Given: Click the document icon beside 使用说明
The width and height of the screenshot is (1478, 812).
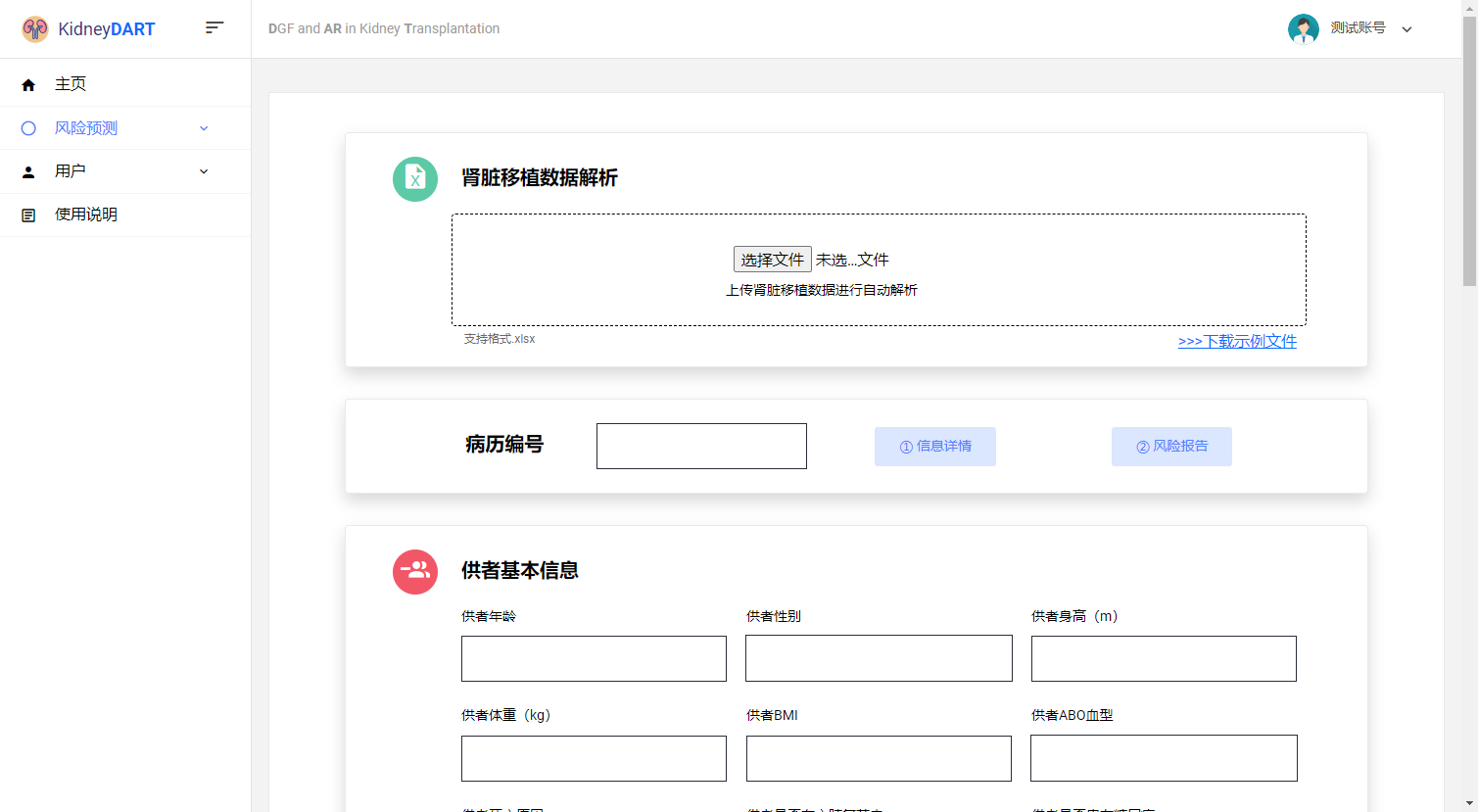Looking at the screenshot, I should click(x=28, y=215).
